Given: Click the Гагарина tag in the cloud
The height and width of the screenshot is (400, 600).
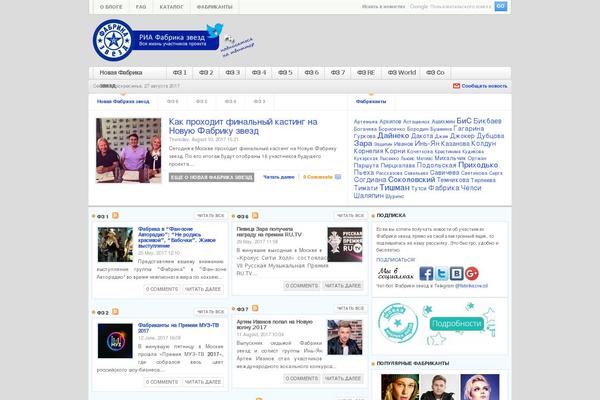Looking at the screenshot, I should (x=468, y=129).
